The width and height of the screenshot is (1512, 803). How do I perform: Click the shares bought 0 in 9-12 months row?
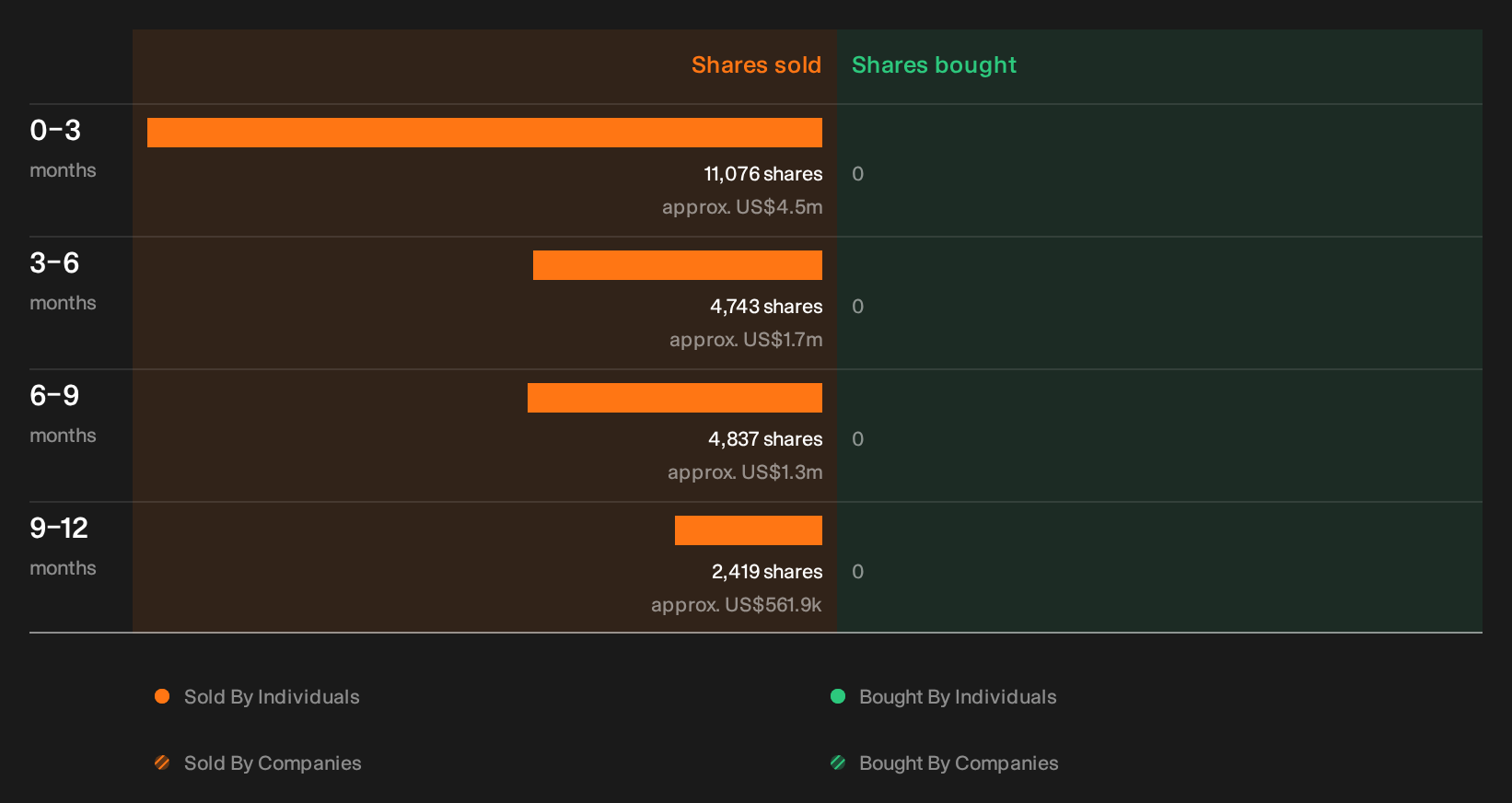(857, 572)
